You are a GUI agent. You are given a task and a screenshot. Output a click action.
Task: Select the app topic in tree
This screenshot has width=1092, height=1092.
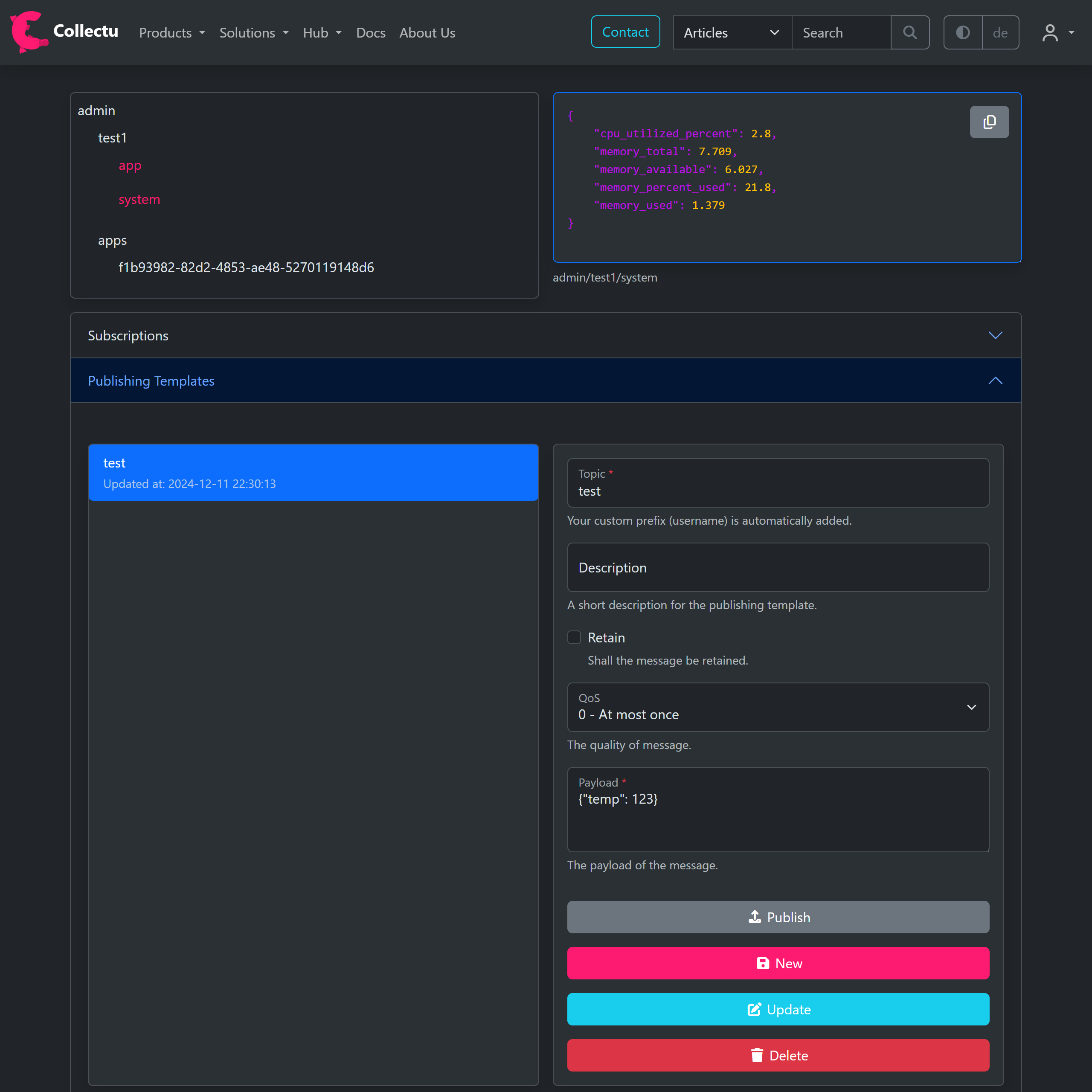130,166
